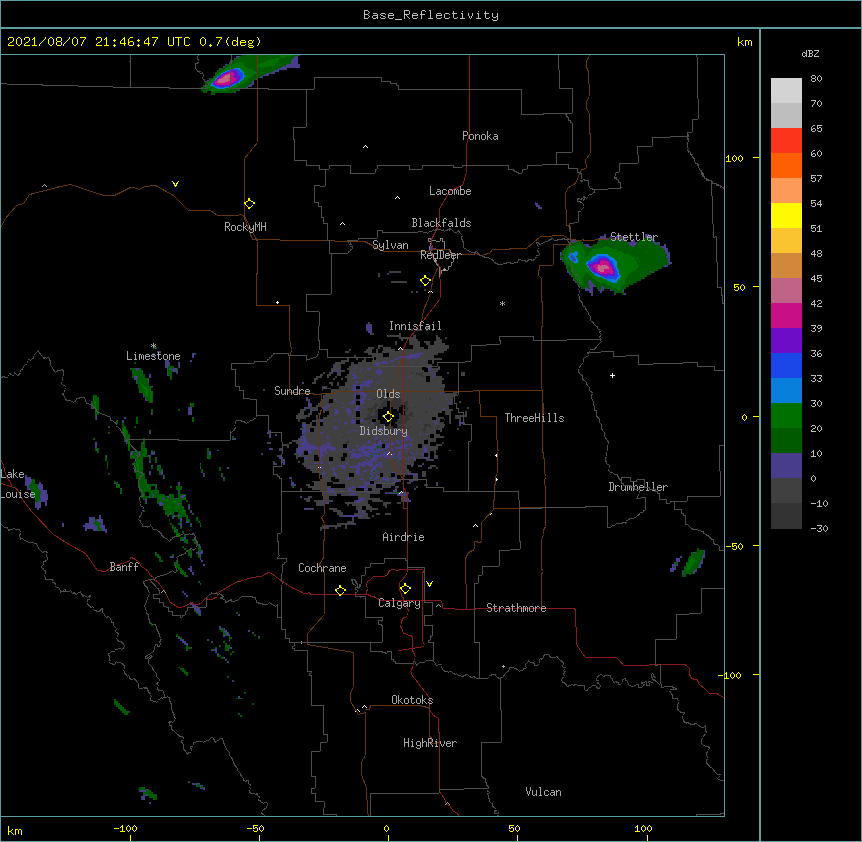Click the 0 tick on the bottom axis

(386, 828)
